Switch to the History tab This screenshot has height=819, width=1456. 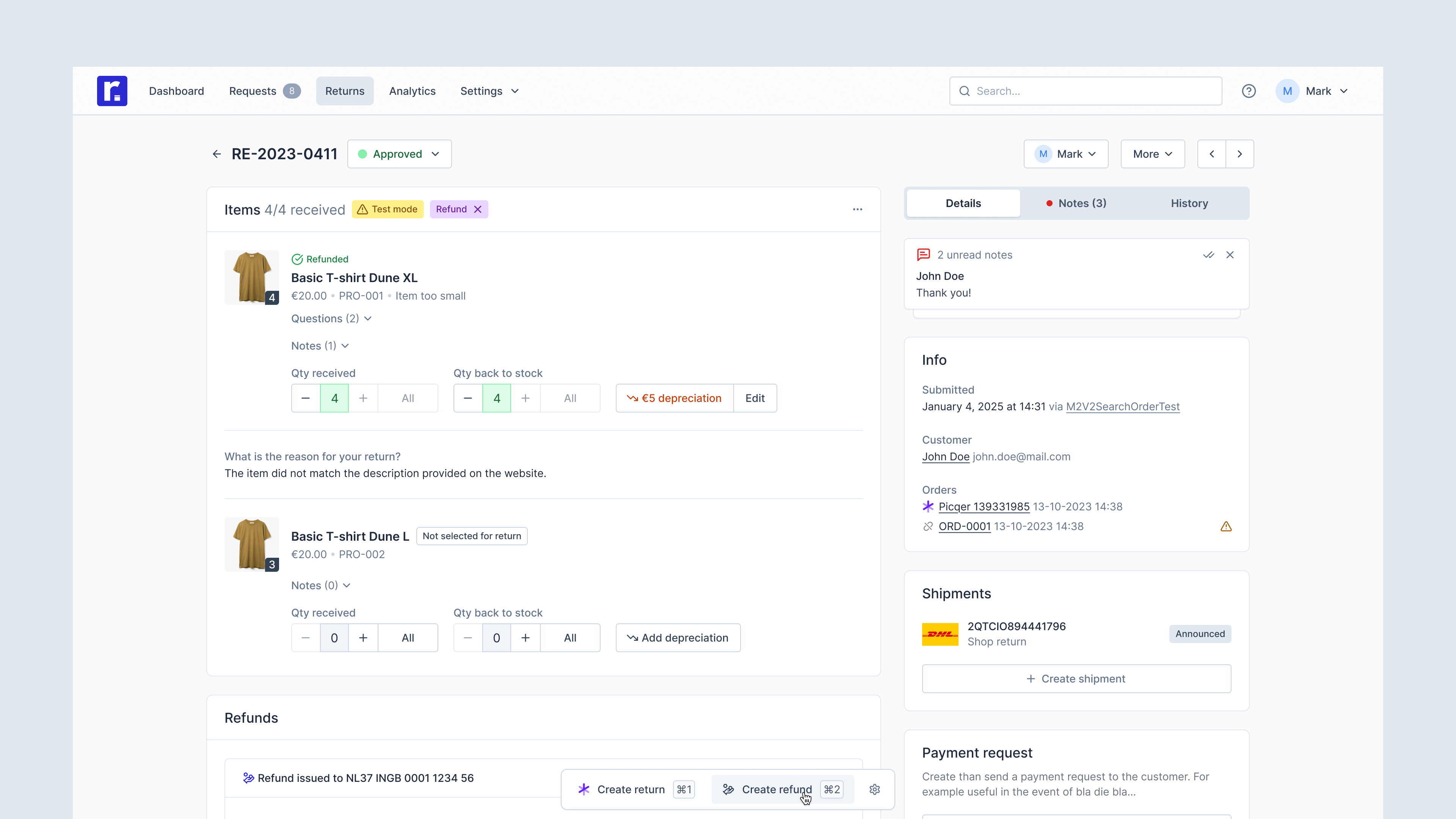[1189, 203]
